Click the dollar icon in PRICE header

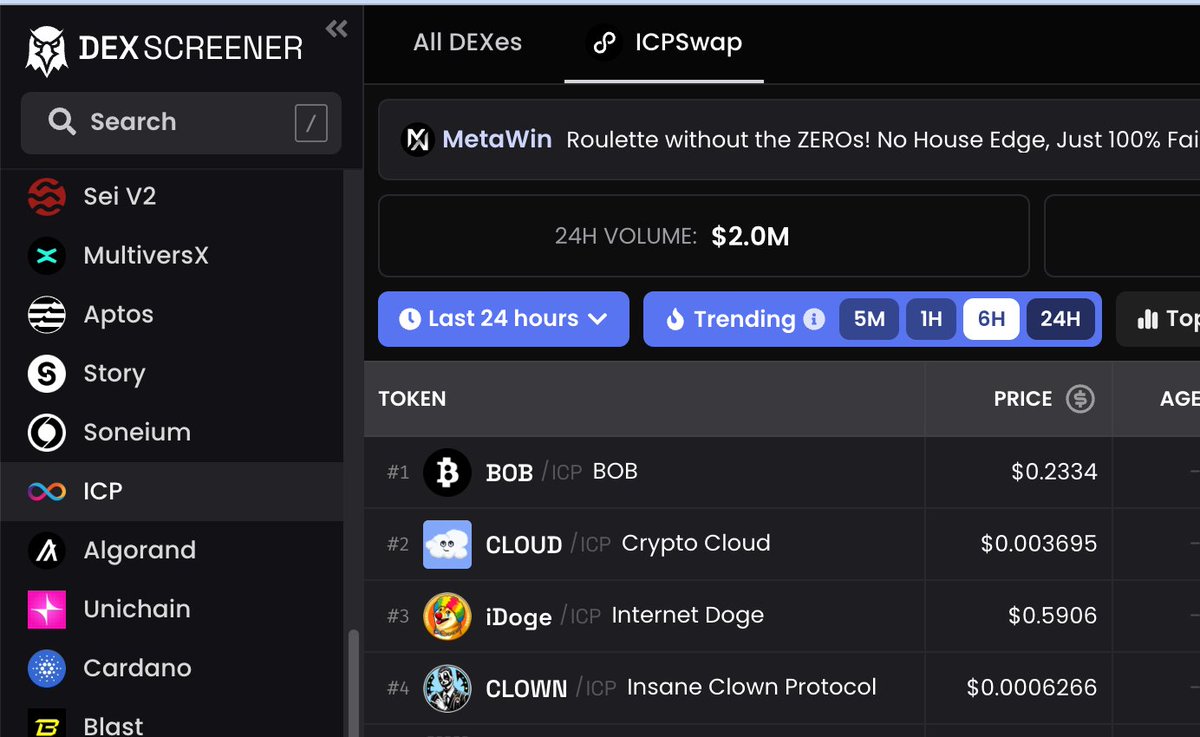[x=1080, y=399]
